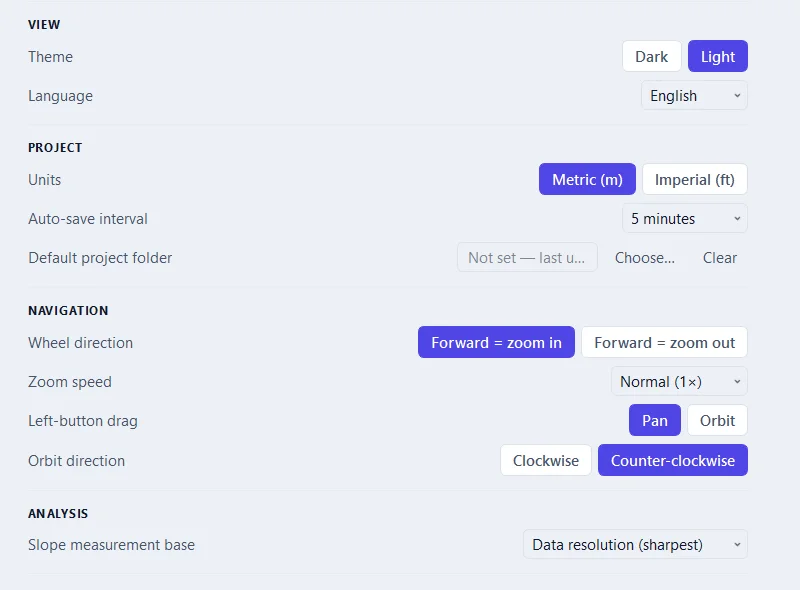Open the Slope measurement base dropdown

636,545
